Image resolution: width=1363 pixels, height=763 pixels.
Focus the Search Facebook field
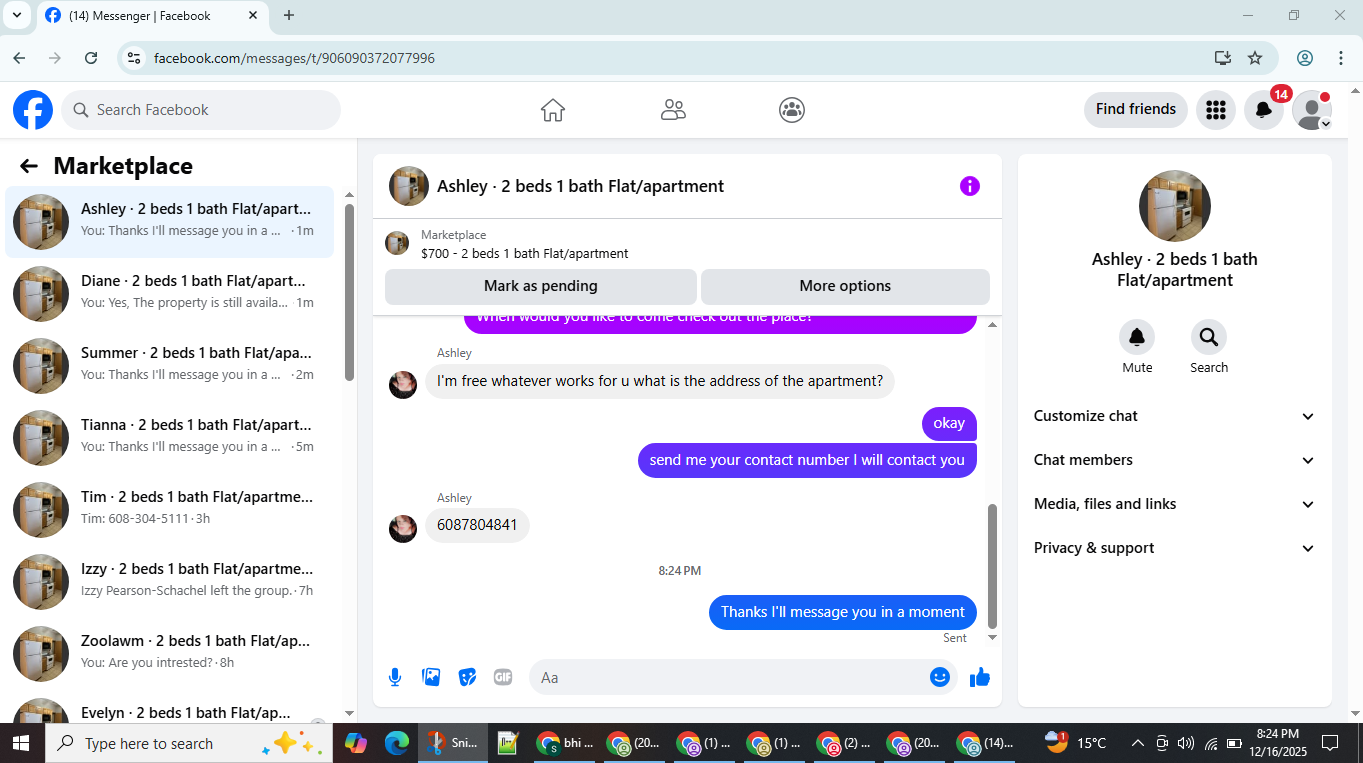(x=201, y=110)
